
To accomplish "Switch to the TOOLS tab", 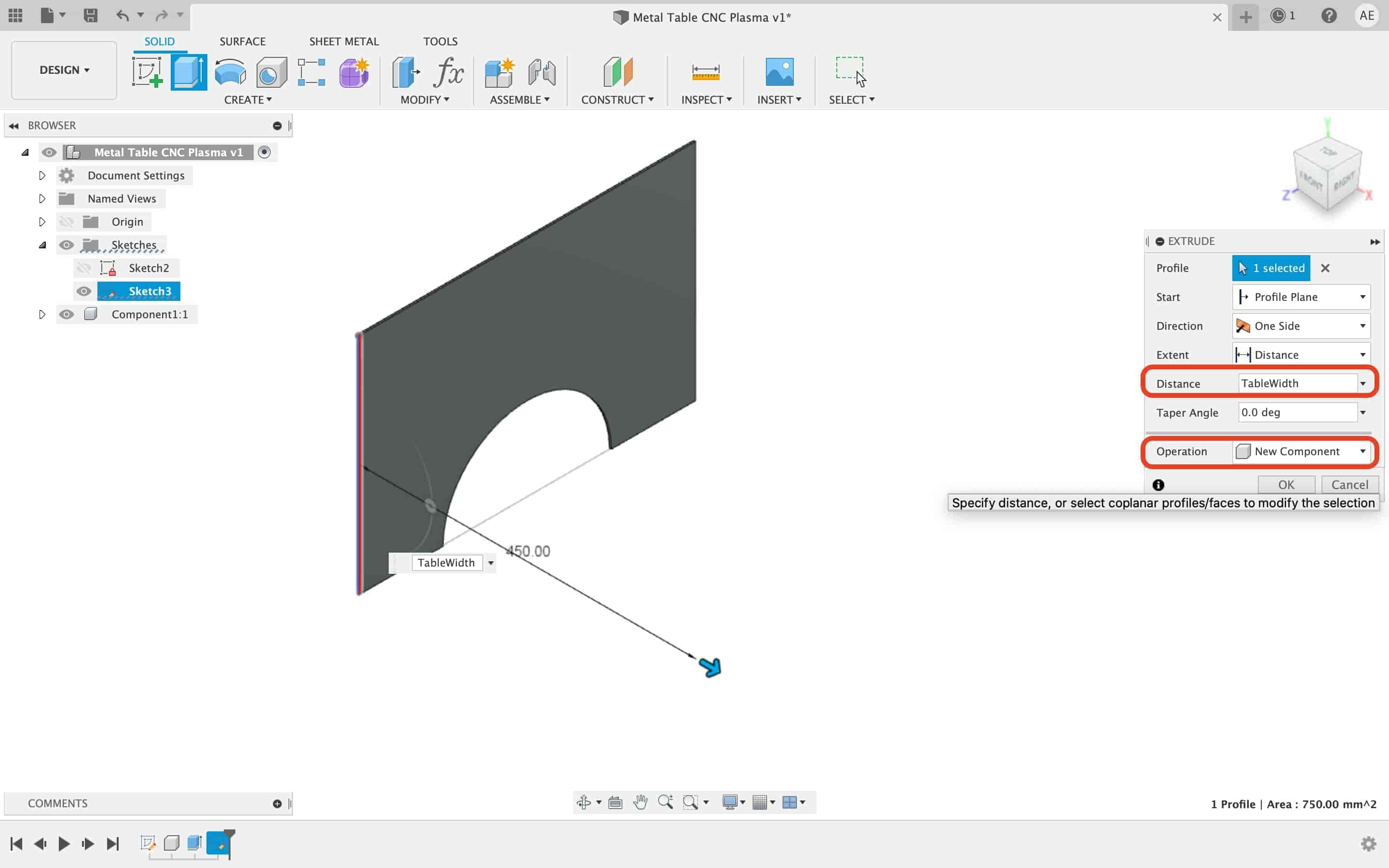I will 440,41.
